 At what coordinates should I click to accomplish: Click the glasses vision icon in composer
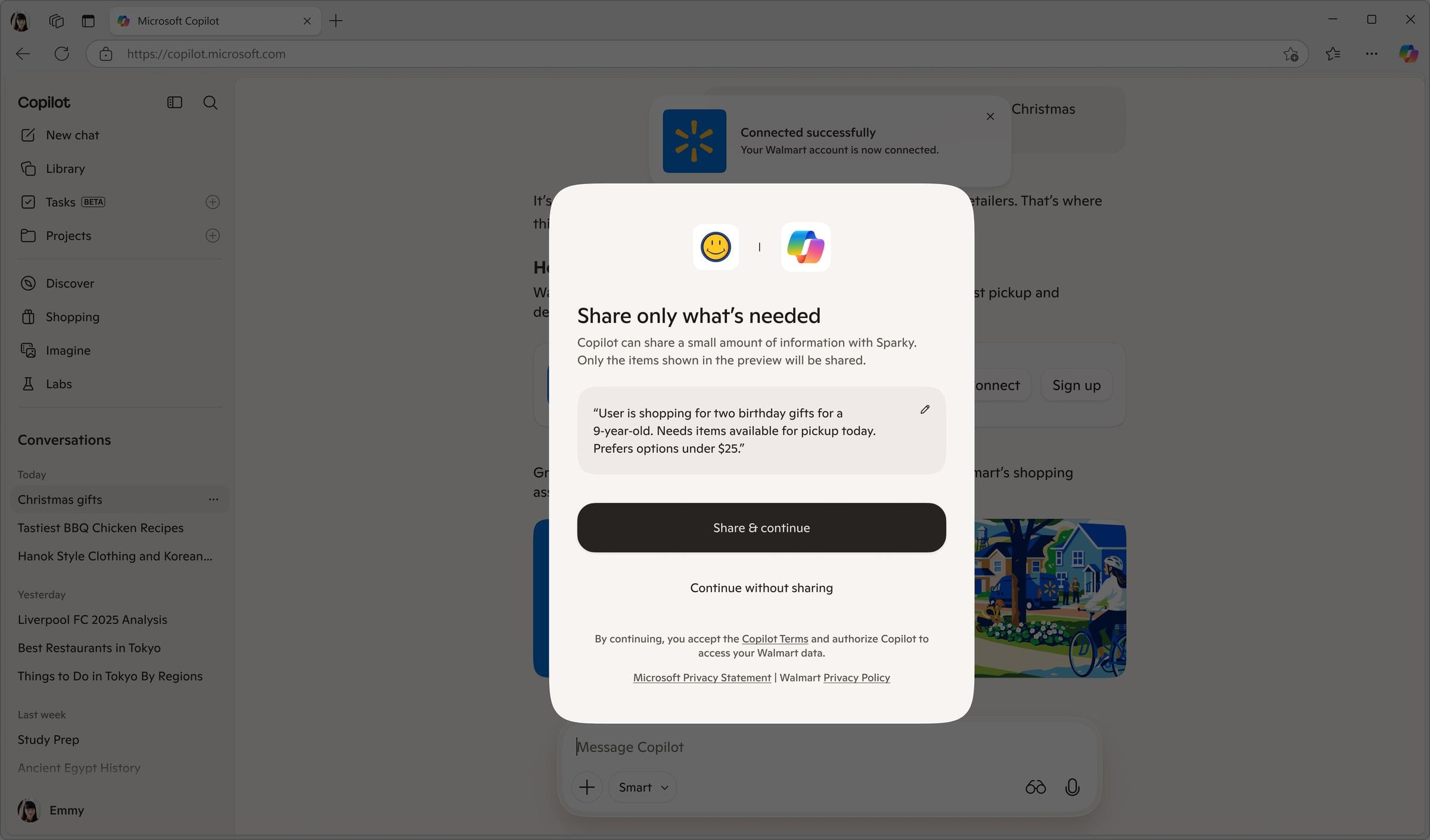pos(1036,788)
